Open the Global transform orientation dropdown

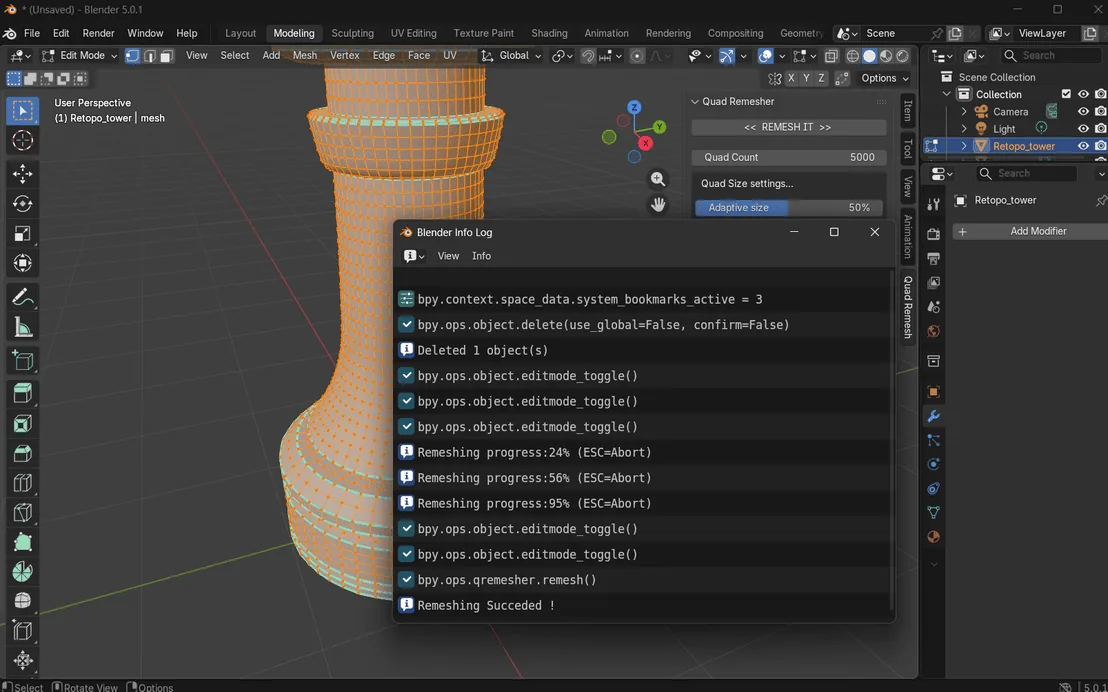pos(511,55)
